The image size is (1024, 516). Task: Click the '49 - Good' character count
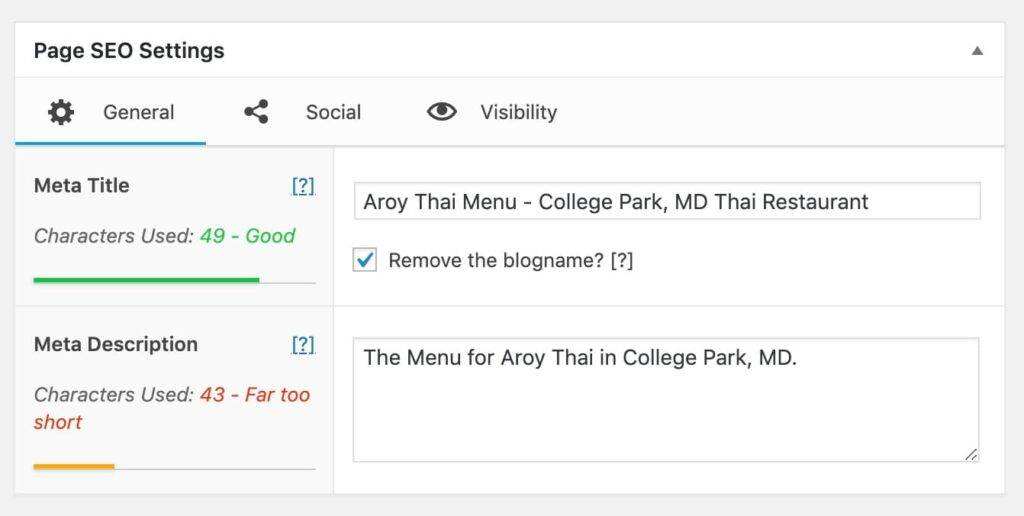click(x=247, y=236)
